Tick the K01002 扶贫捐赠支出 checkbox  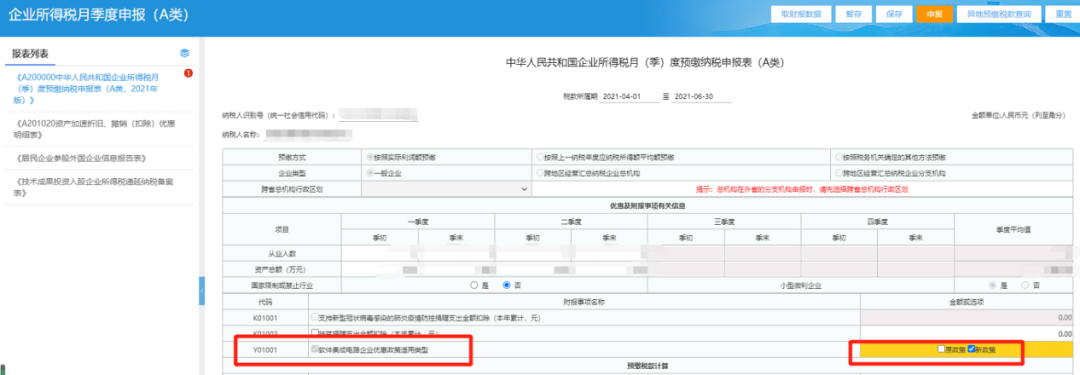point(315,333)
